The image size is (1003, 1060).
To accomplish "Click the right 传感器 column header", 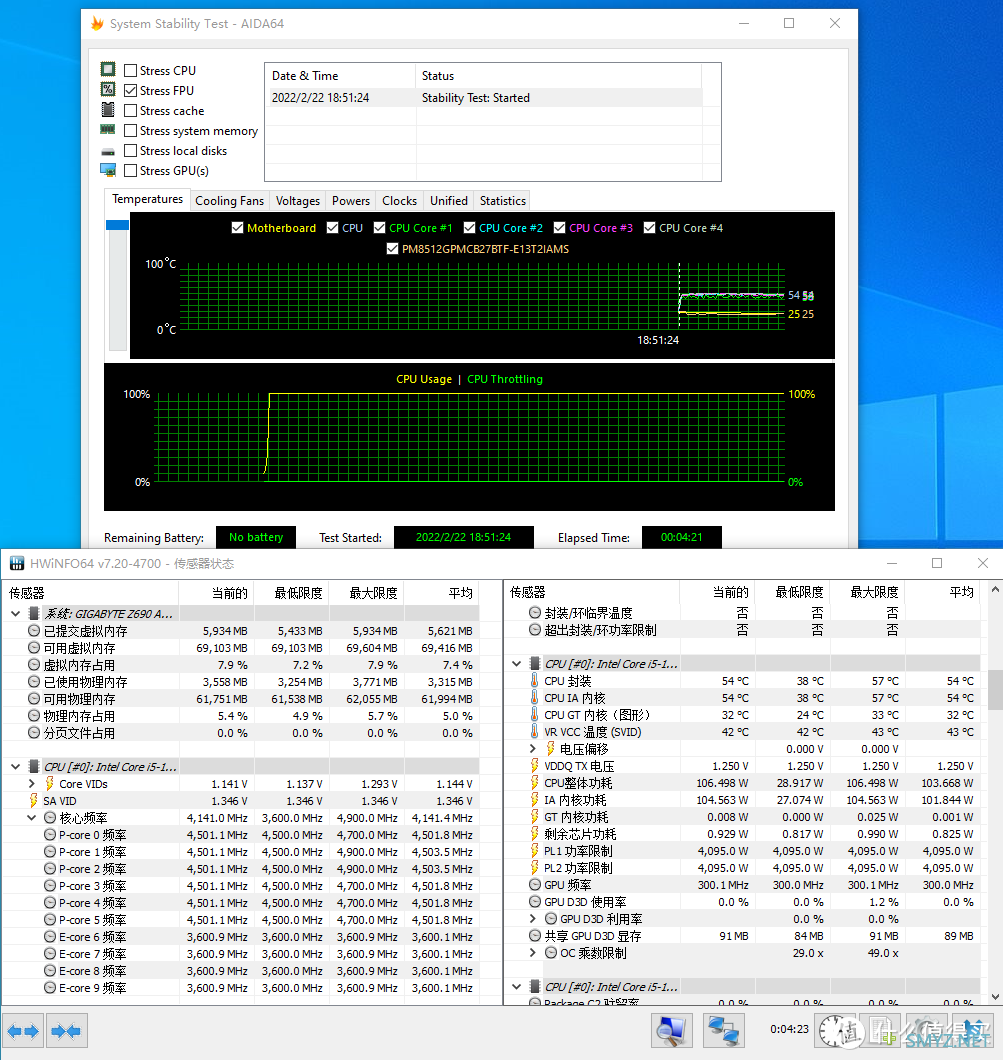I will coord(591,592).
